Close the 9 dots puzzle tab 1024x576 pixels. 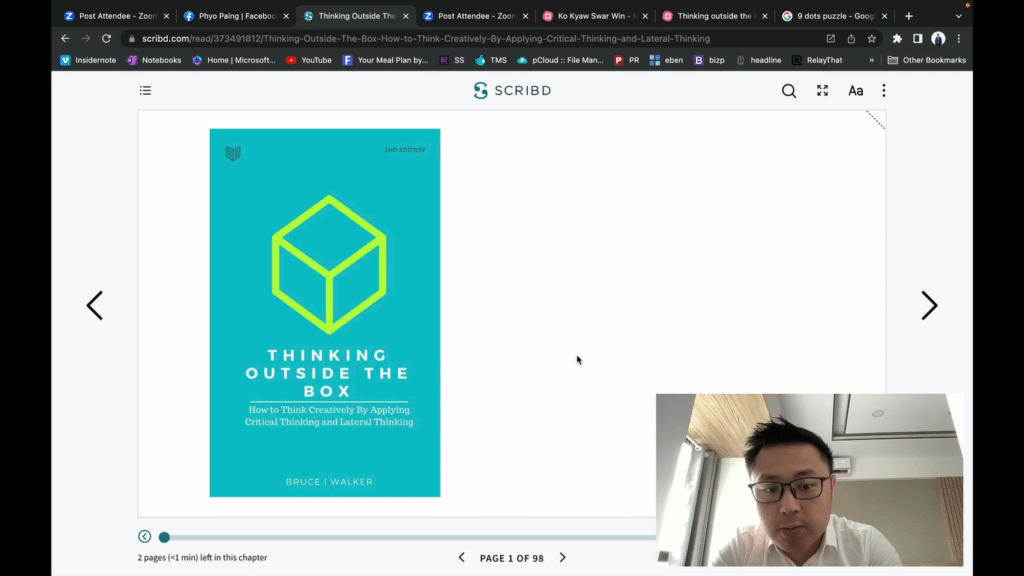click(884, 16)
